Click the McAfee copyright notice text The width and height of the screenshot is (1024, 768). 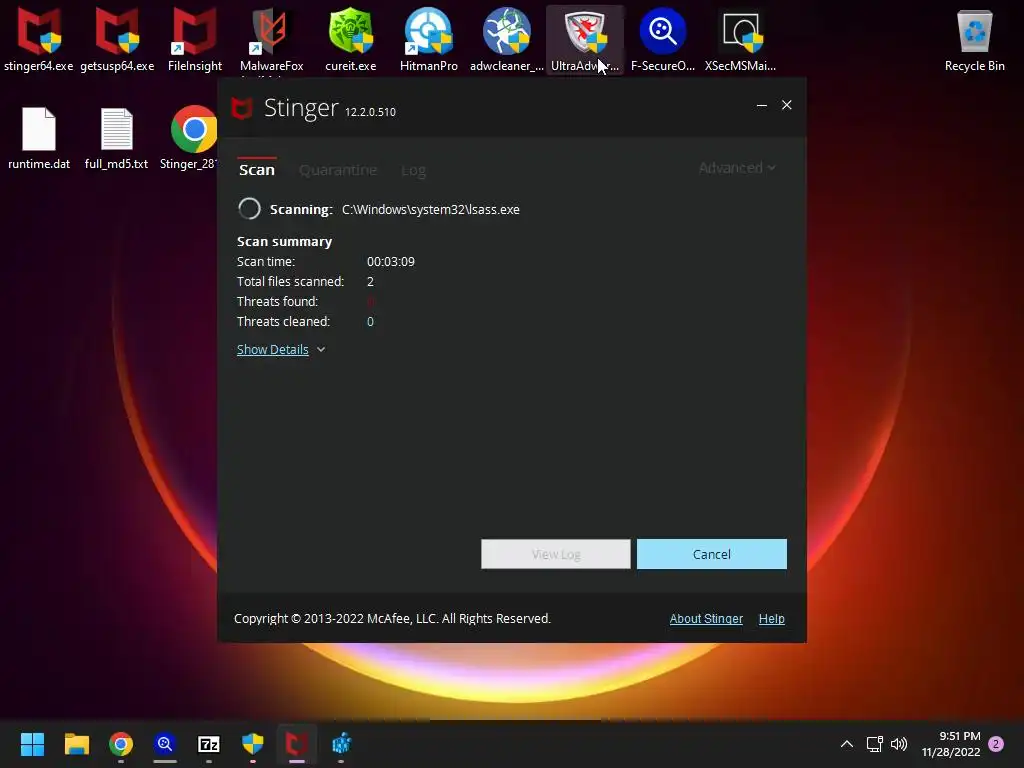(x=392, y=618)
